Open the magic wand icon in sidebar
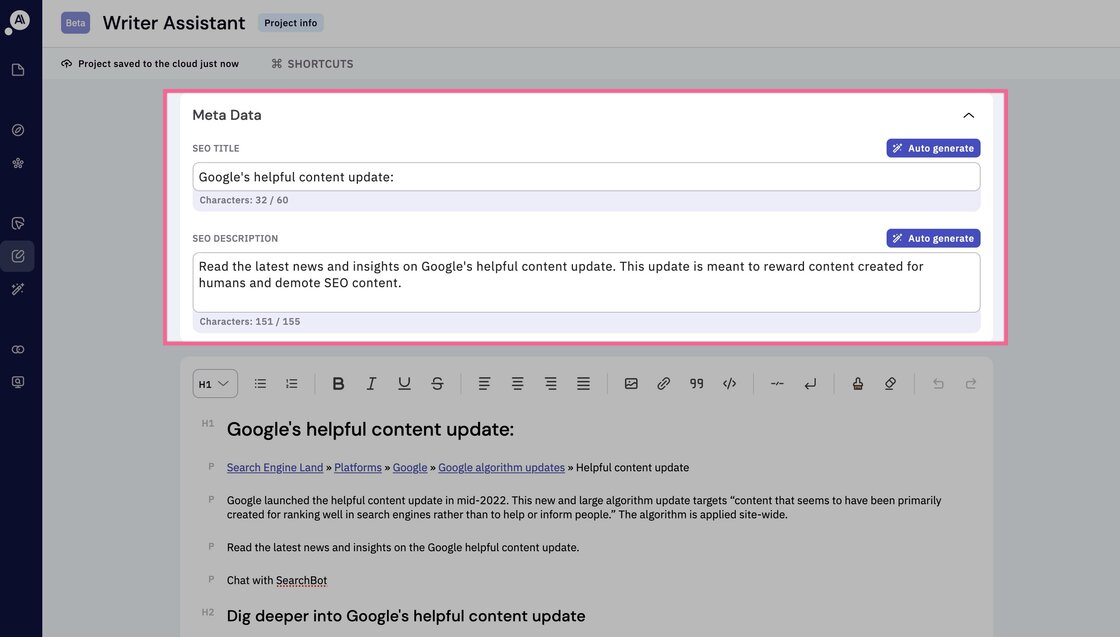 tap(18, 289)
